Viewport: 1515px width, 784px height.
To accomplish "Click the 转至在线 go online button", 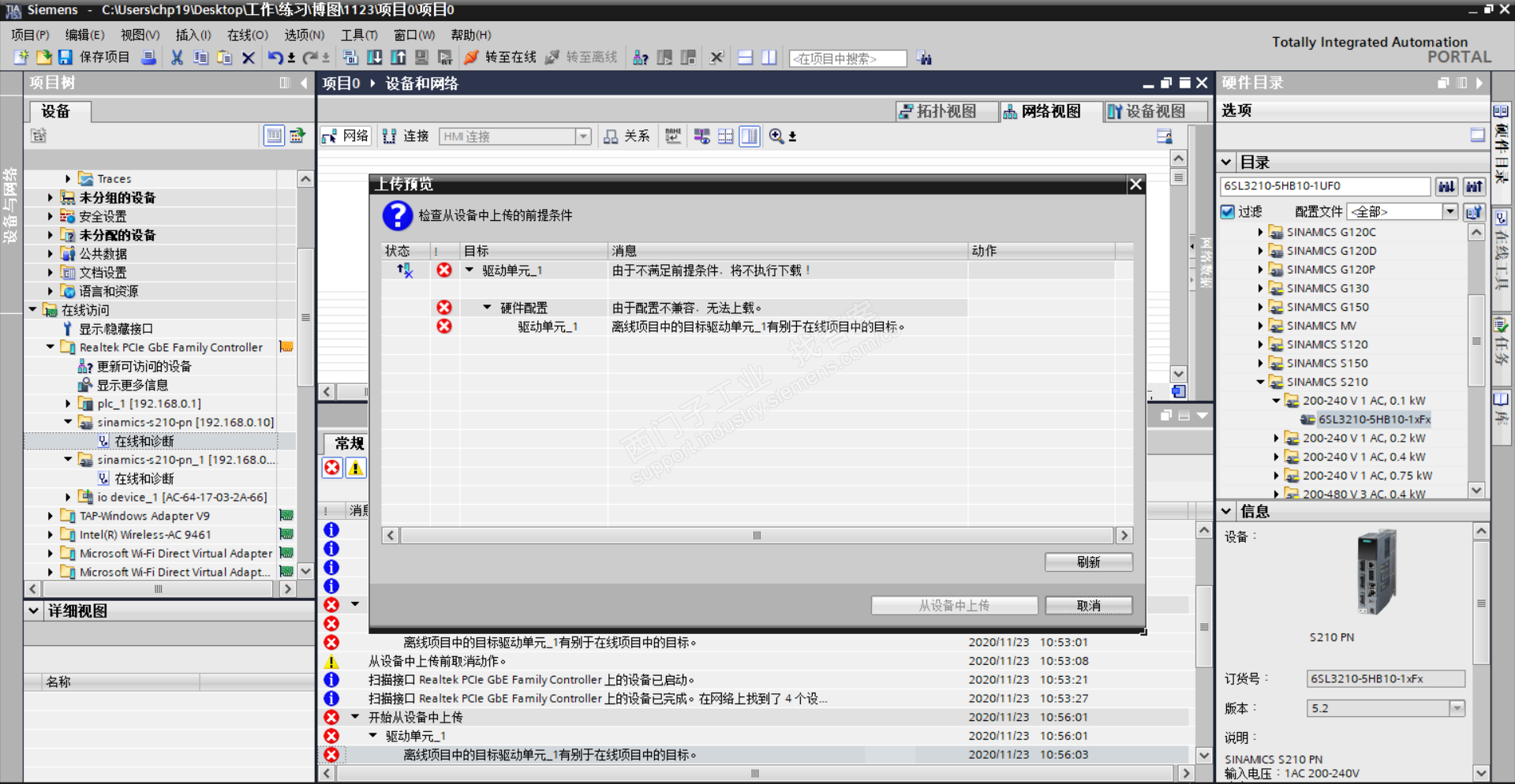I will click(500, 58).
